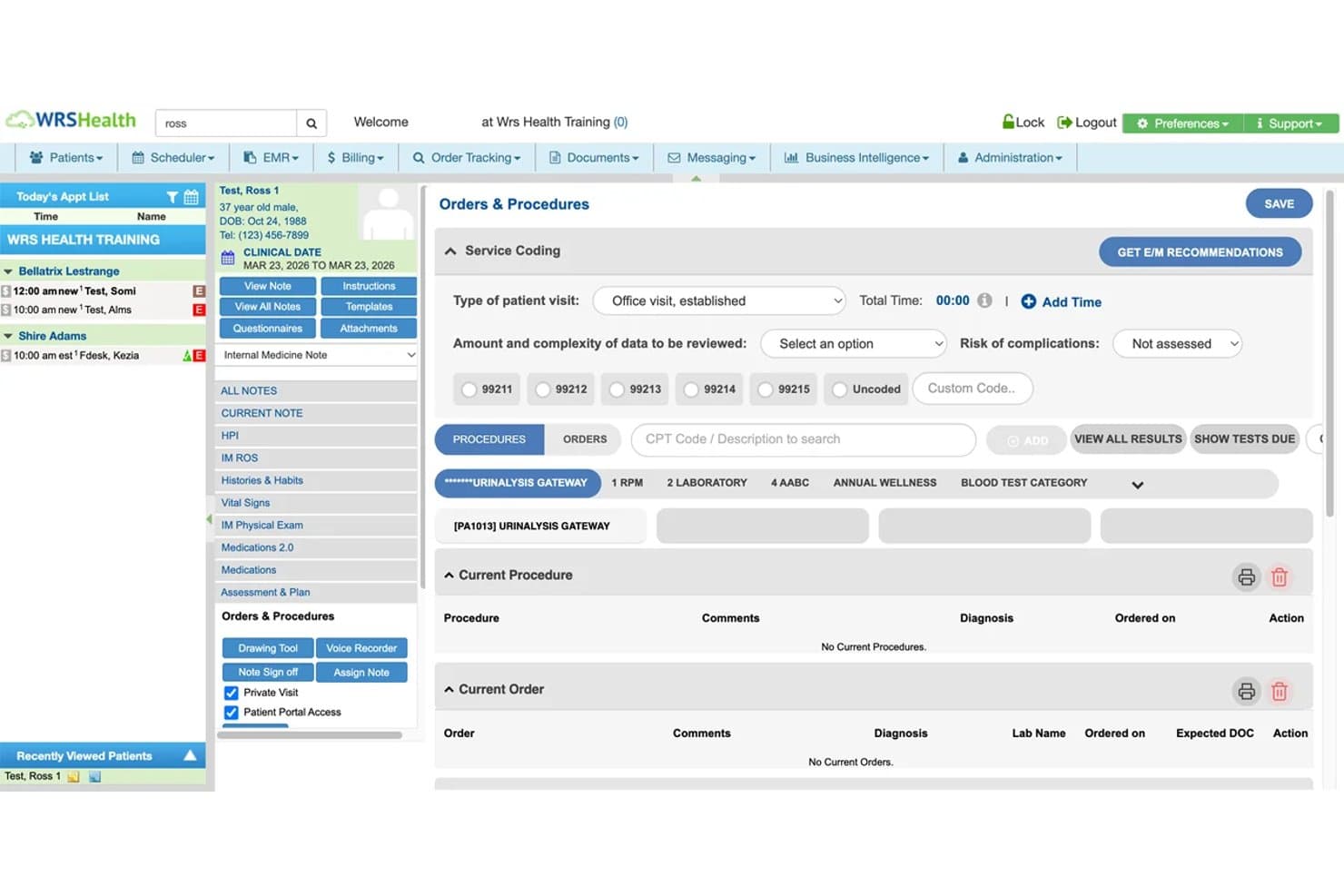Select the 99212 code radio button
This screenshot has width=1344, height=896.
pos(543,389)
